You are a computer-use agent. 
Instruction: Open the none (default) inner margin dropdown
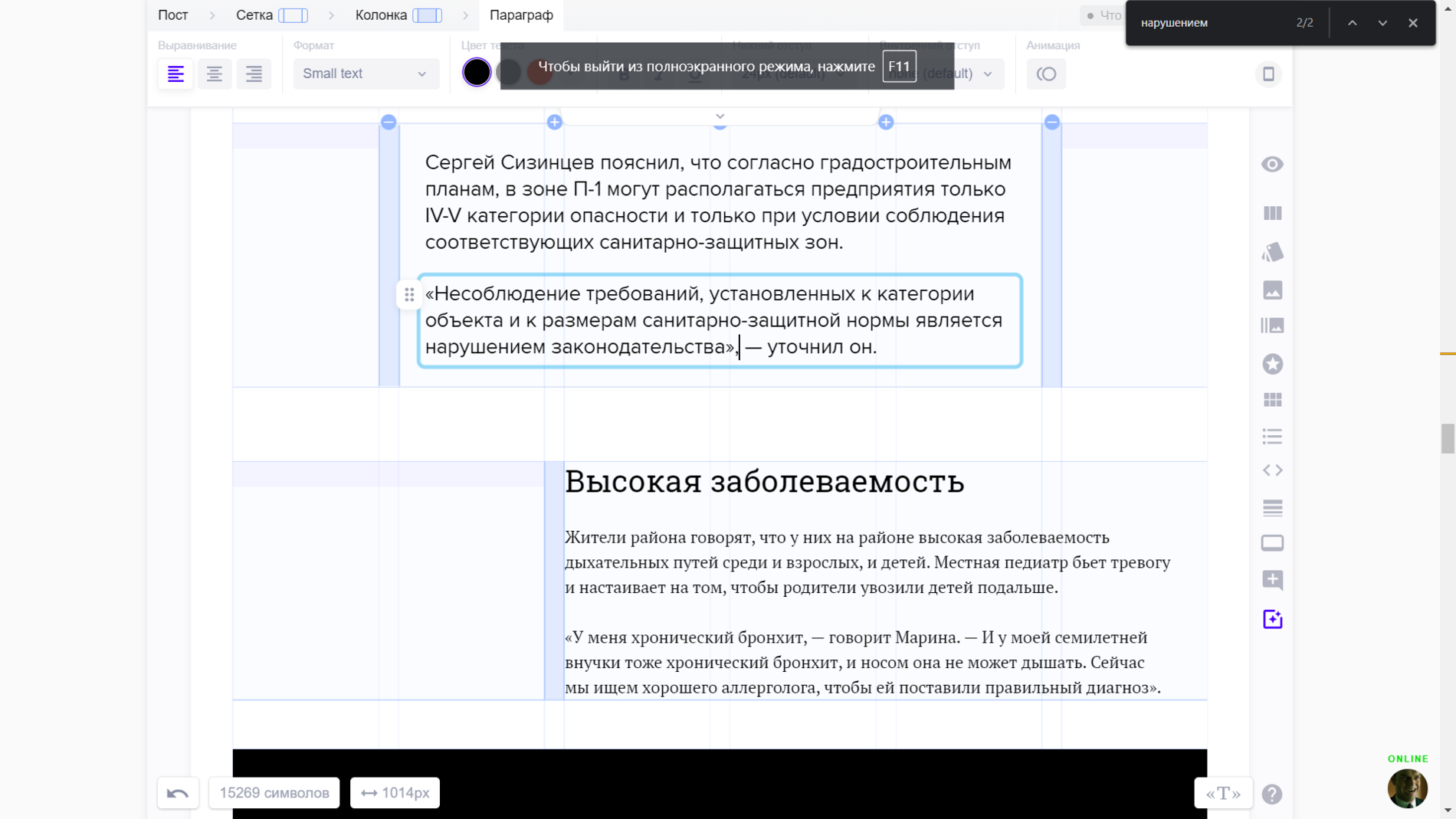coord(941,74)
